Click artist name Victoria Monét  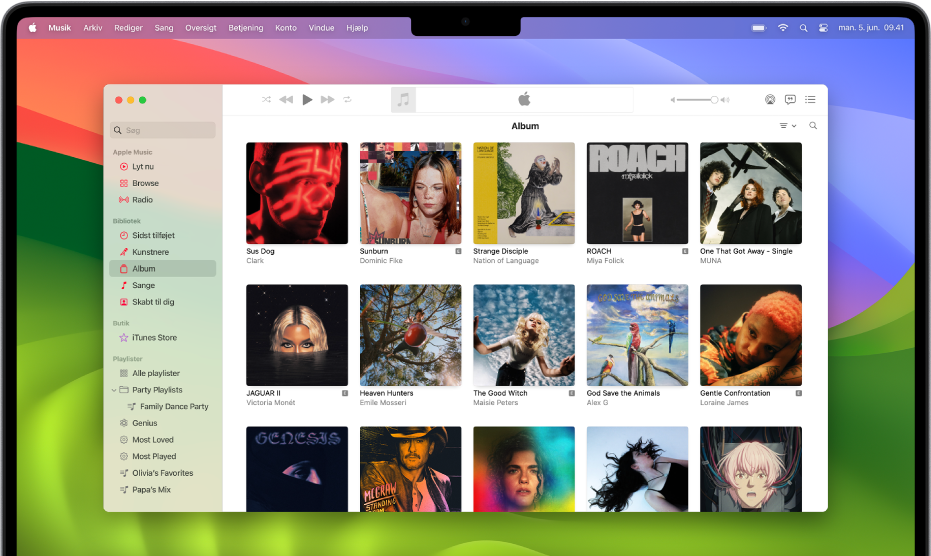271,403
